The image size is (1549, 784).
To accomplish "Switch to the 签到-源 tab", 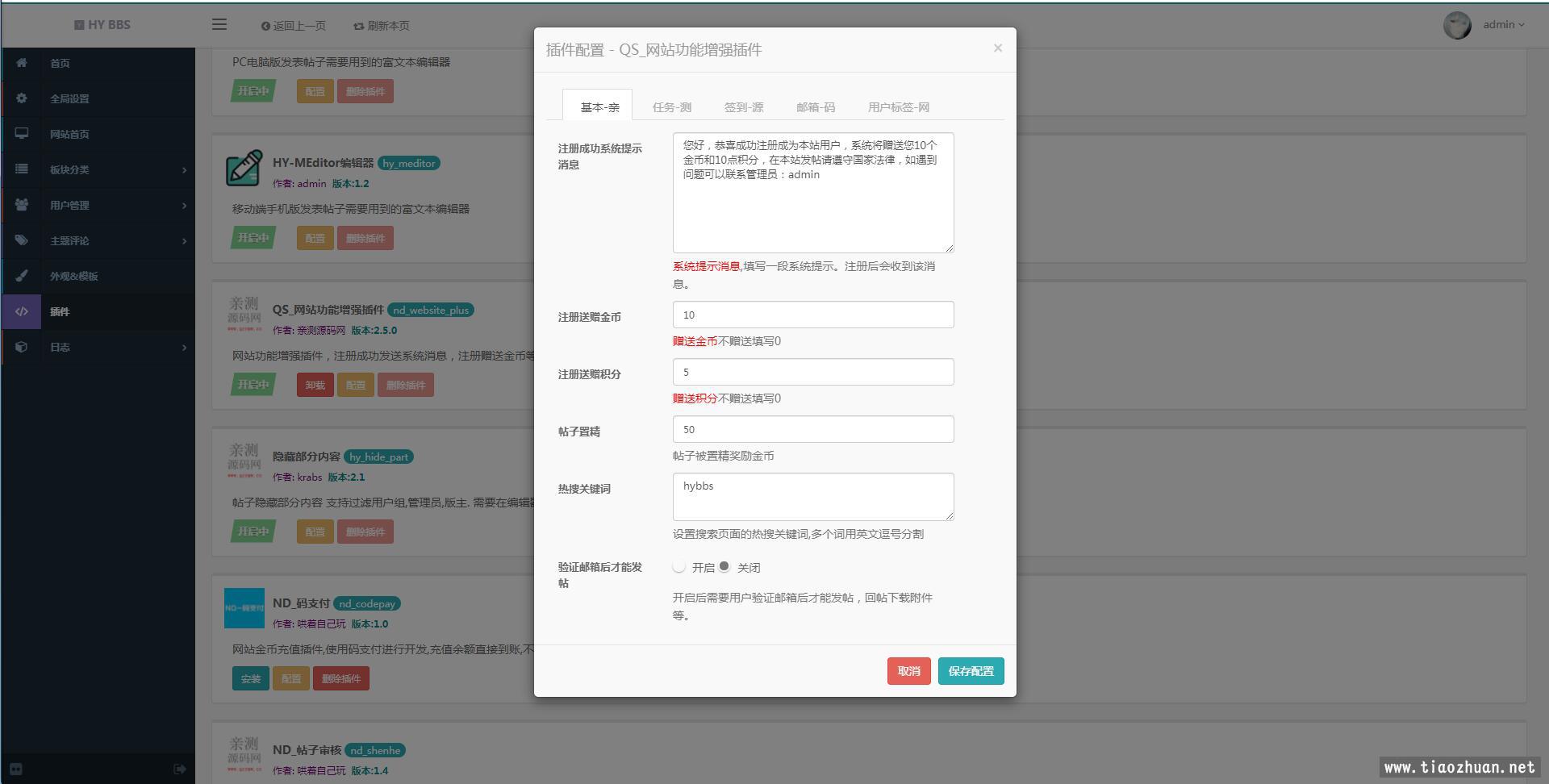I will [743, 106].
